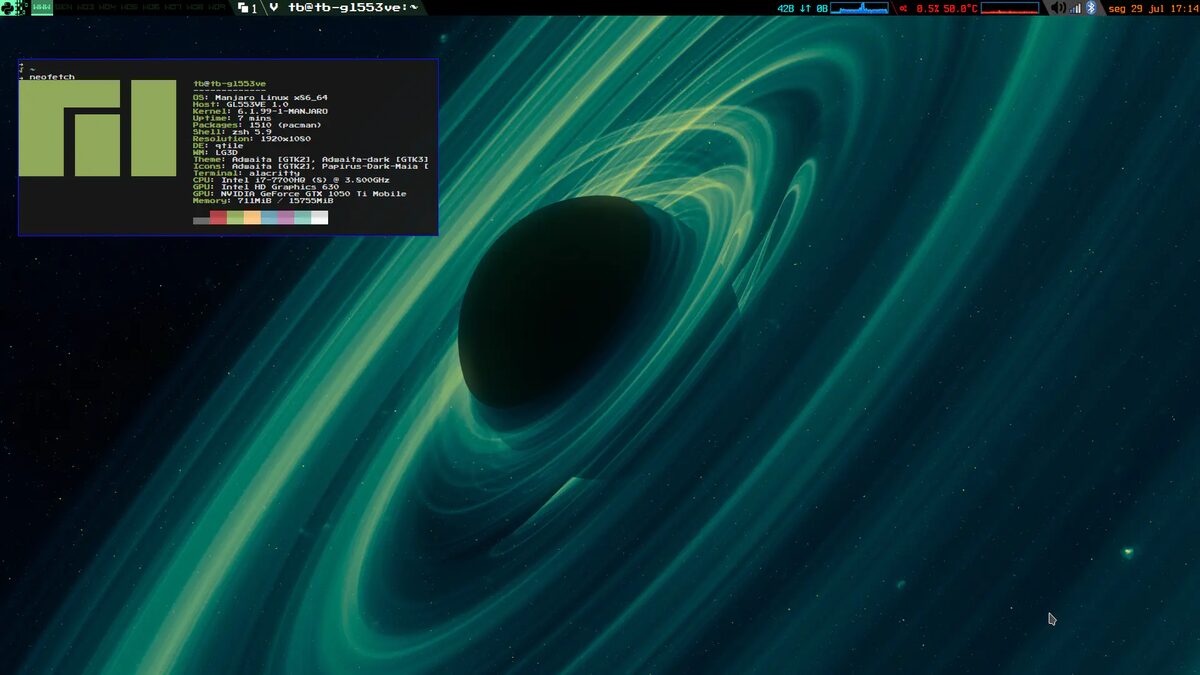Viewport: 1200px width, 675px height.
Task: Click the purple color block in neofetch palette
Action: pos(286,217)
